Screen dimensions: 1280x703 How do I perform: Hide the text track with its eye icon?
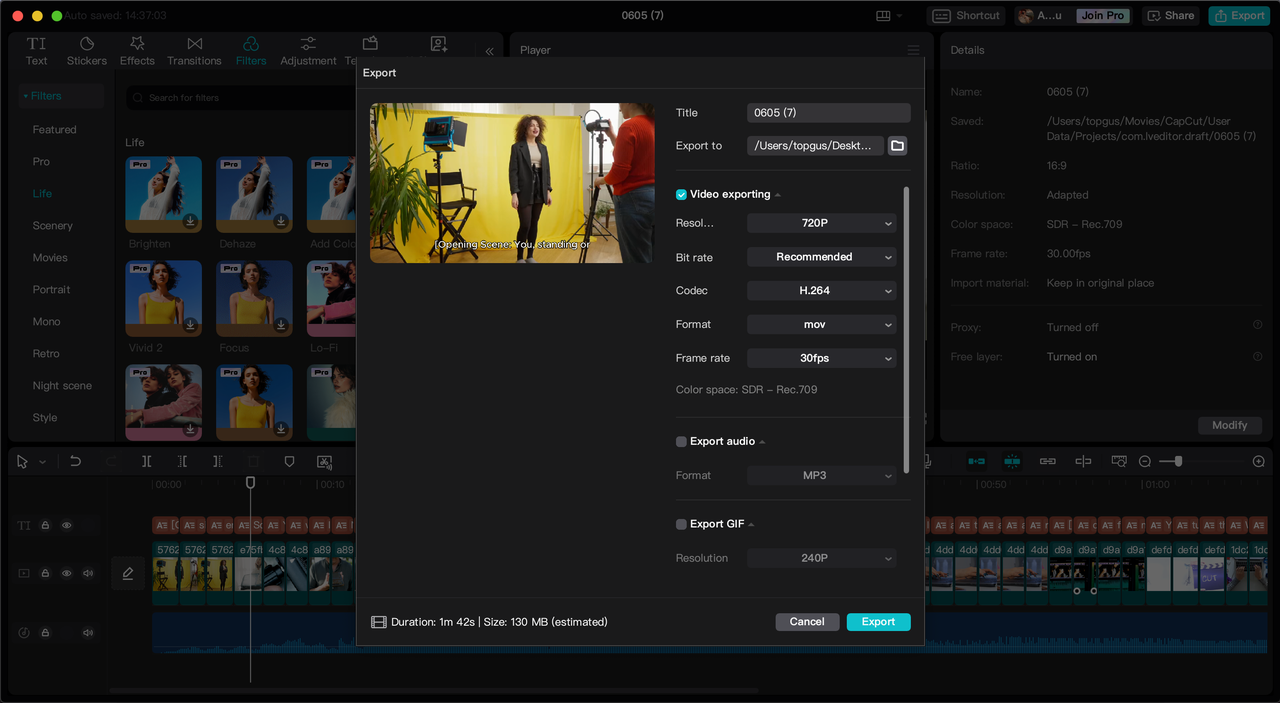pyautogui.click(x=67, y=525)
